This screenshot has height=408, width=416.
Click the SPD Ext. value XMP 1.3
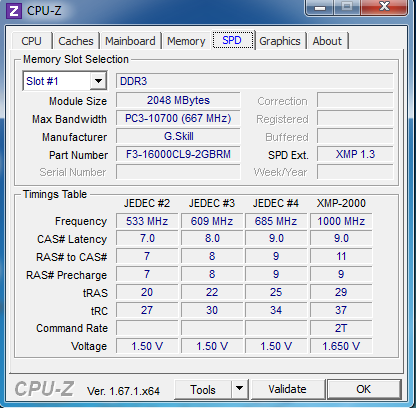tap(355, 154)
